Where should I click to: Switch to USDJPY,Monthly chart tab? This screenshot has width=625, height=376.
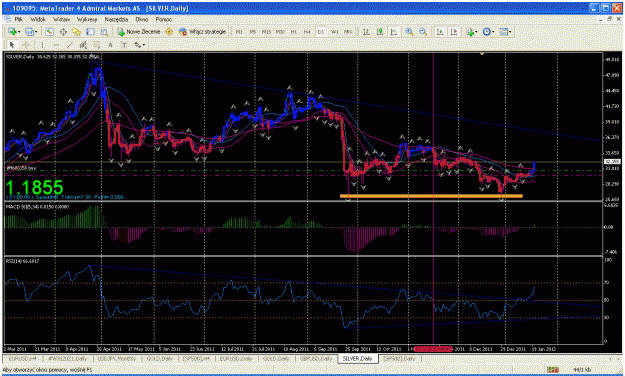(116, 359)
